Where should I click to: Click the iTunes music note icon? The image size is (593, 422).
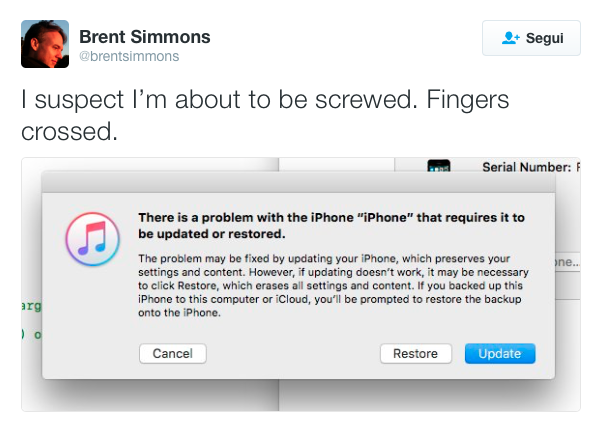93,239
